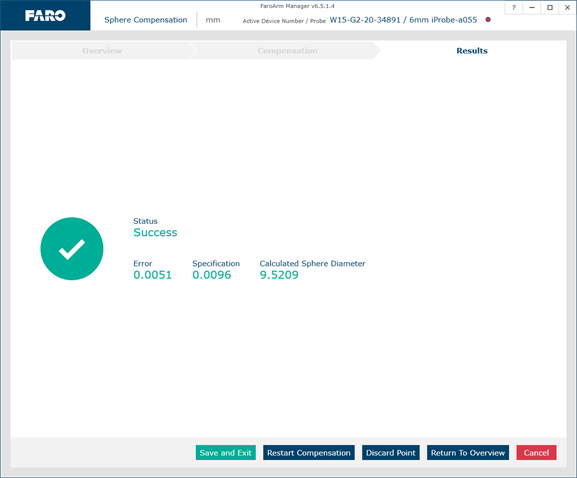
Task: Click Return To Overview button
Action: [x=468, y=453]
